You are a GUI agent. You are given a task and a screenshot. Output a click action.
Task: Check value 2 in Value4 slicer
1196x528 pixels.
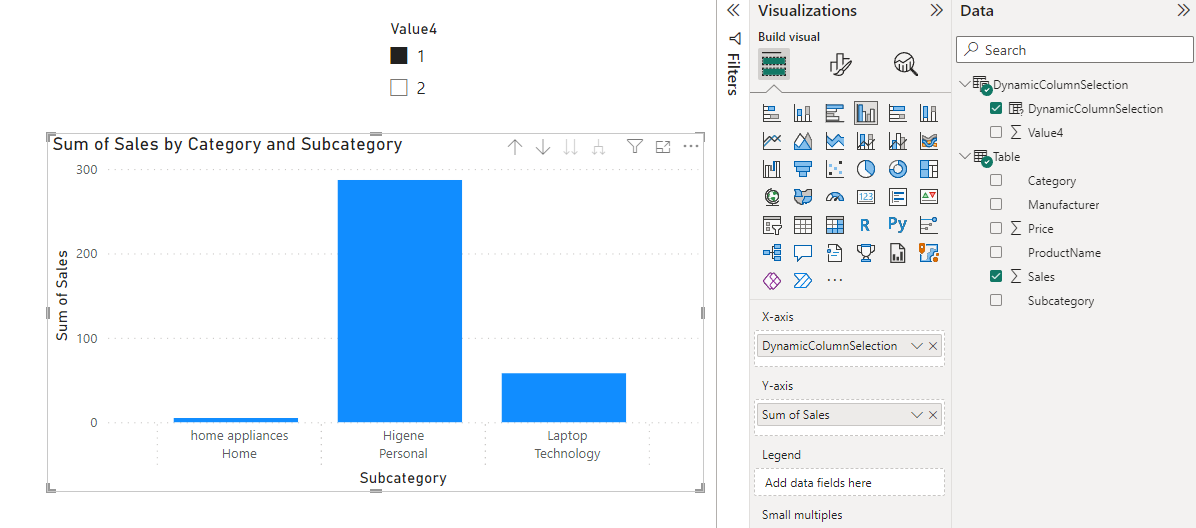[398, 88]
